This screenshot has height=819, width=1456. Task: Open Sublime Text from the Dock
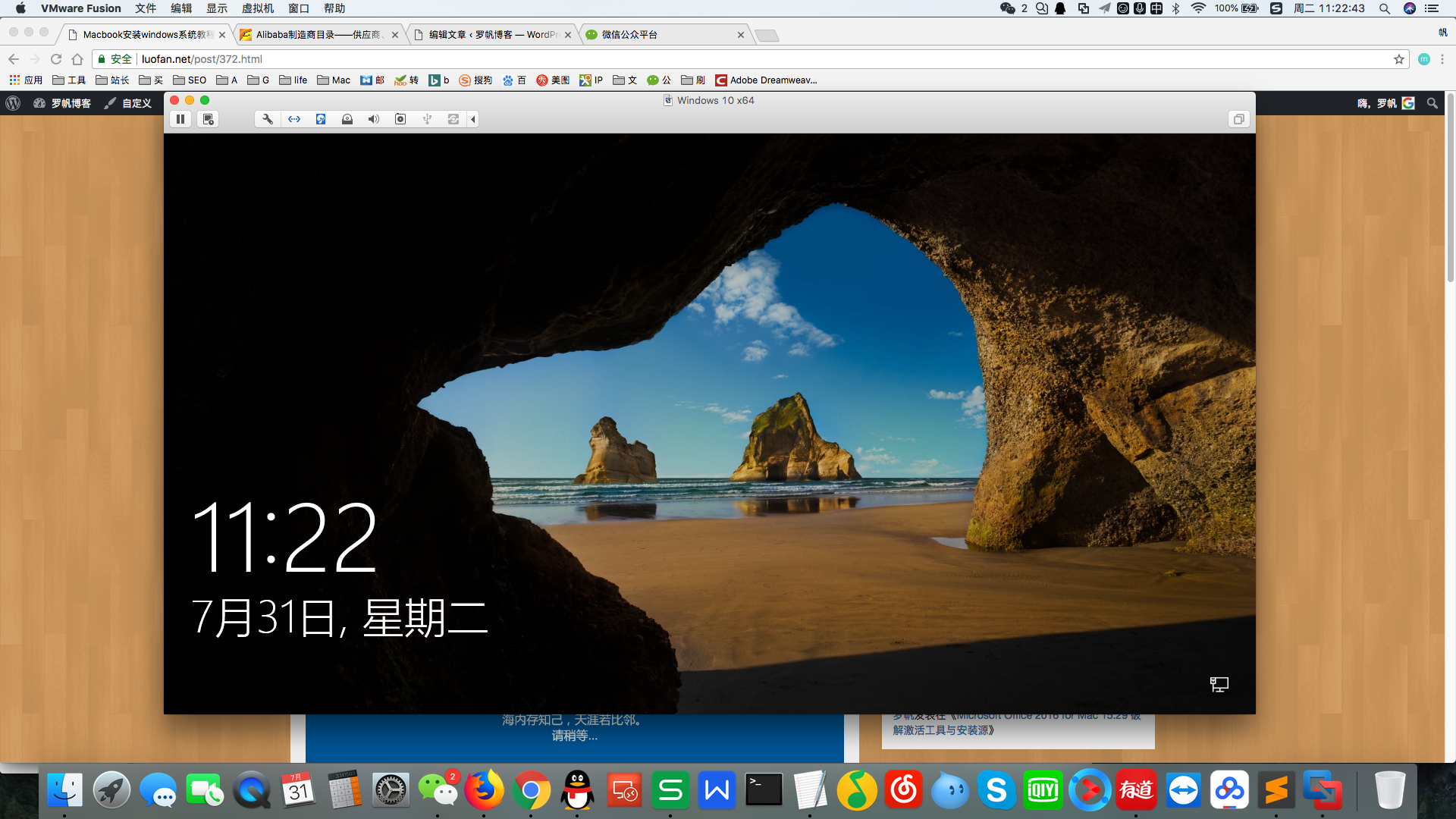pos(1276,790)
